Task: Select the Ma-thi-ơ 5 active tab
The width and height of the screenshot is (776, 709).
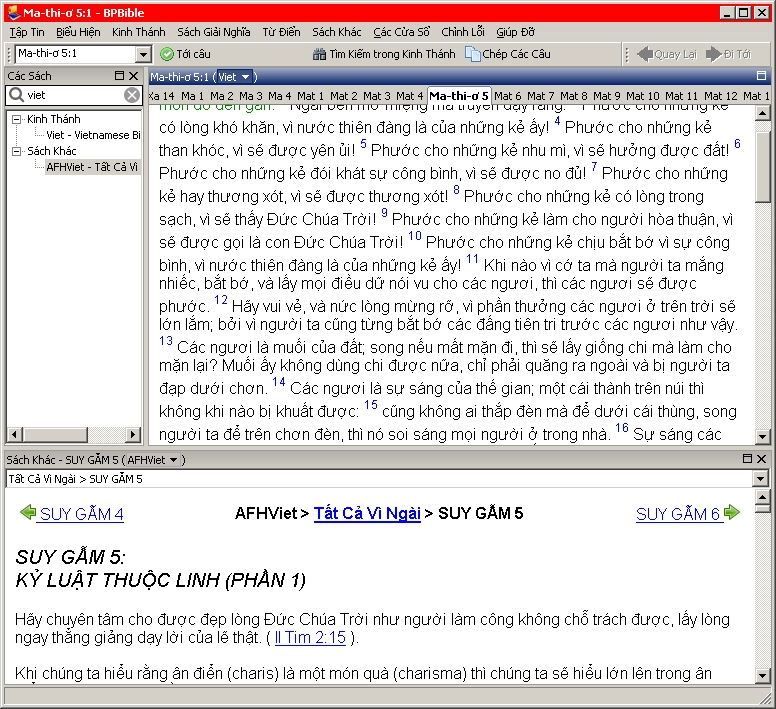Action: click(x=459, y=95)
